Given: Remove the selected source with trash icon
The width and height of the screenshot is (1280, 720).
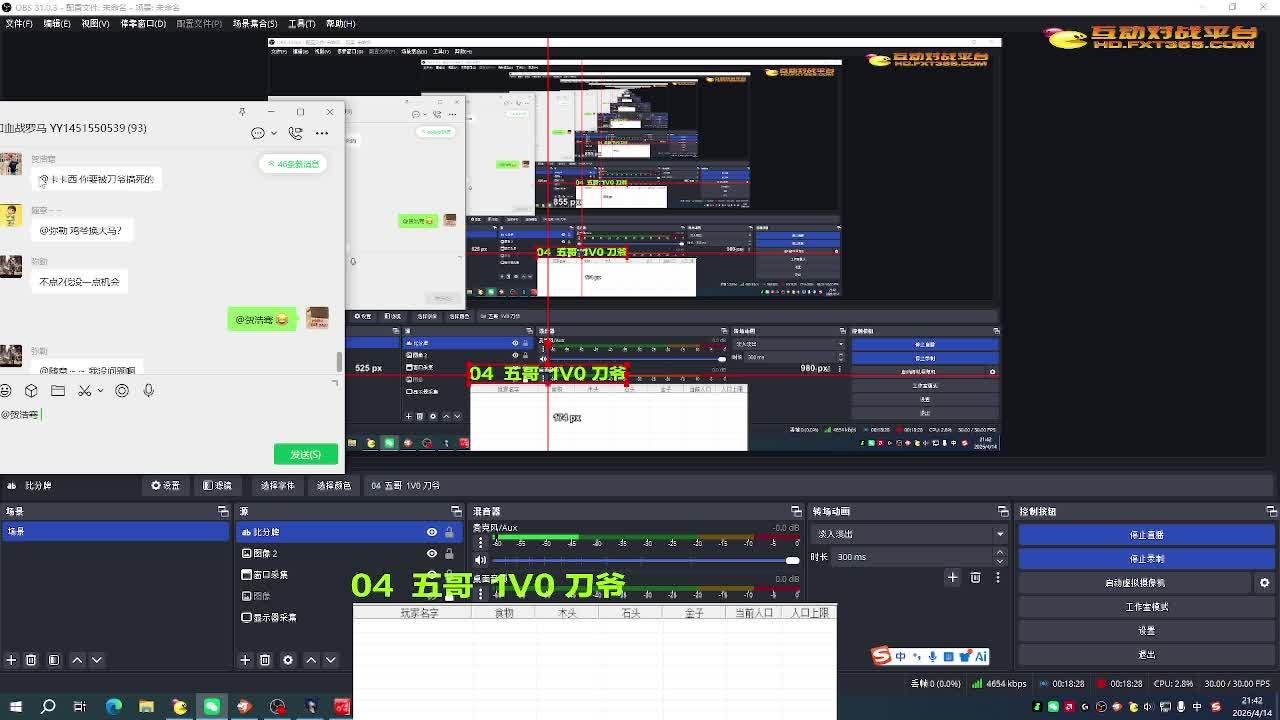Looking at the screenshot, I should pyautogui.click(x=265, y=660).
